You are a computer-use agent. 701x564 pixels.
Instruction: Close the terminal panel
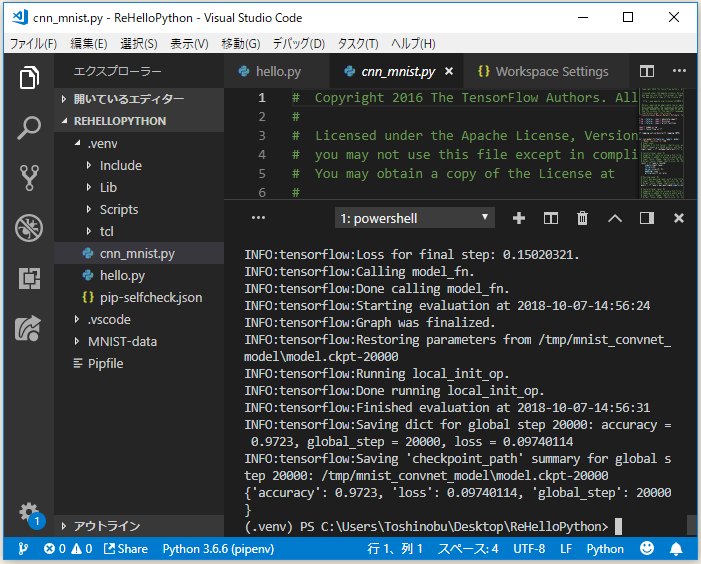click(679, 218)
